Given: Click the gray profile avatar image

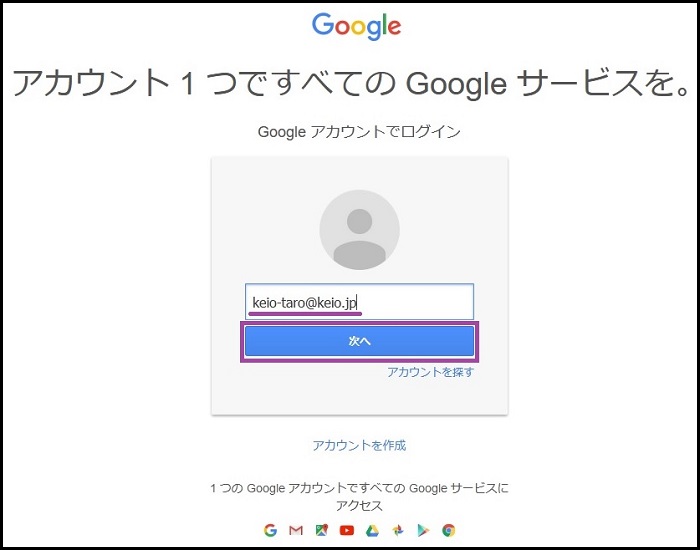Looking at the screenshot, I should 359,230.
